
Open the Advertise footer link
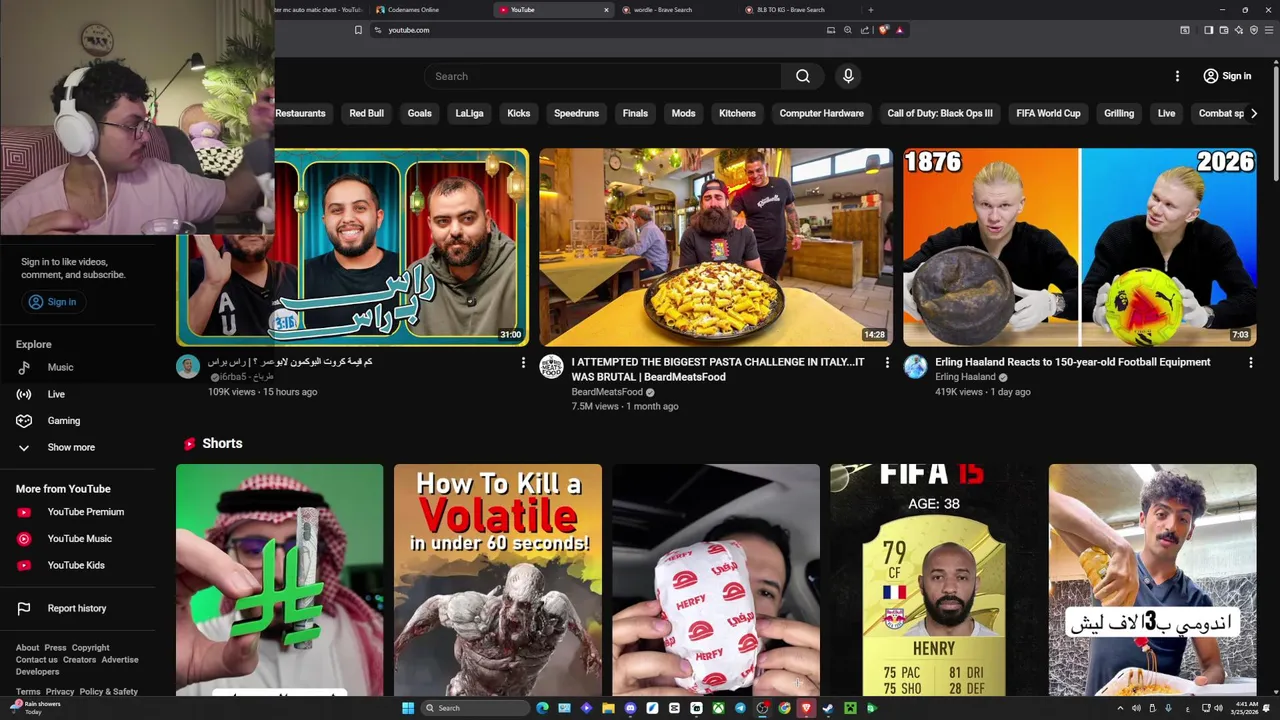pyautogui.click(x=120, y=660)
